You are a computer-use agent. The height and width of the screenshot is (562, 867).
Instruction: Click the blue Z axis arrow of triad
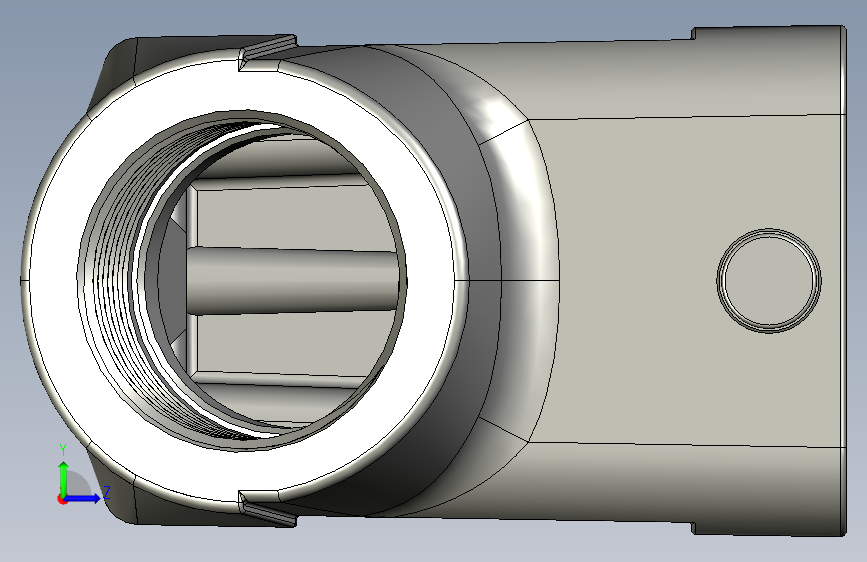click(84, 498)
